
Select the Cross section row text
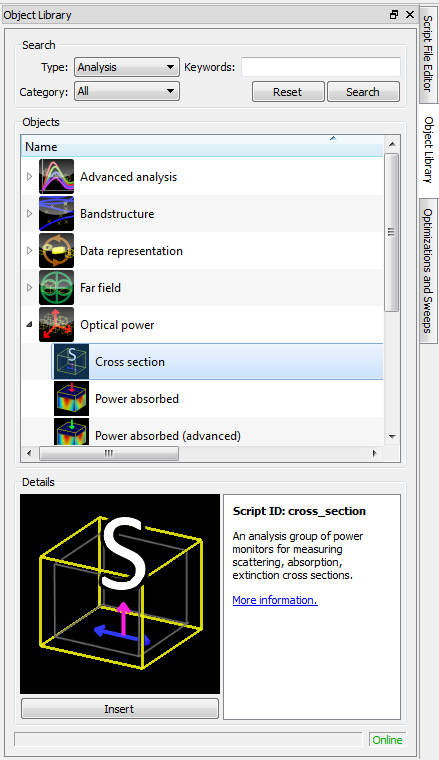130,362
